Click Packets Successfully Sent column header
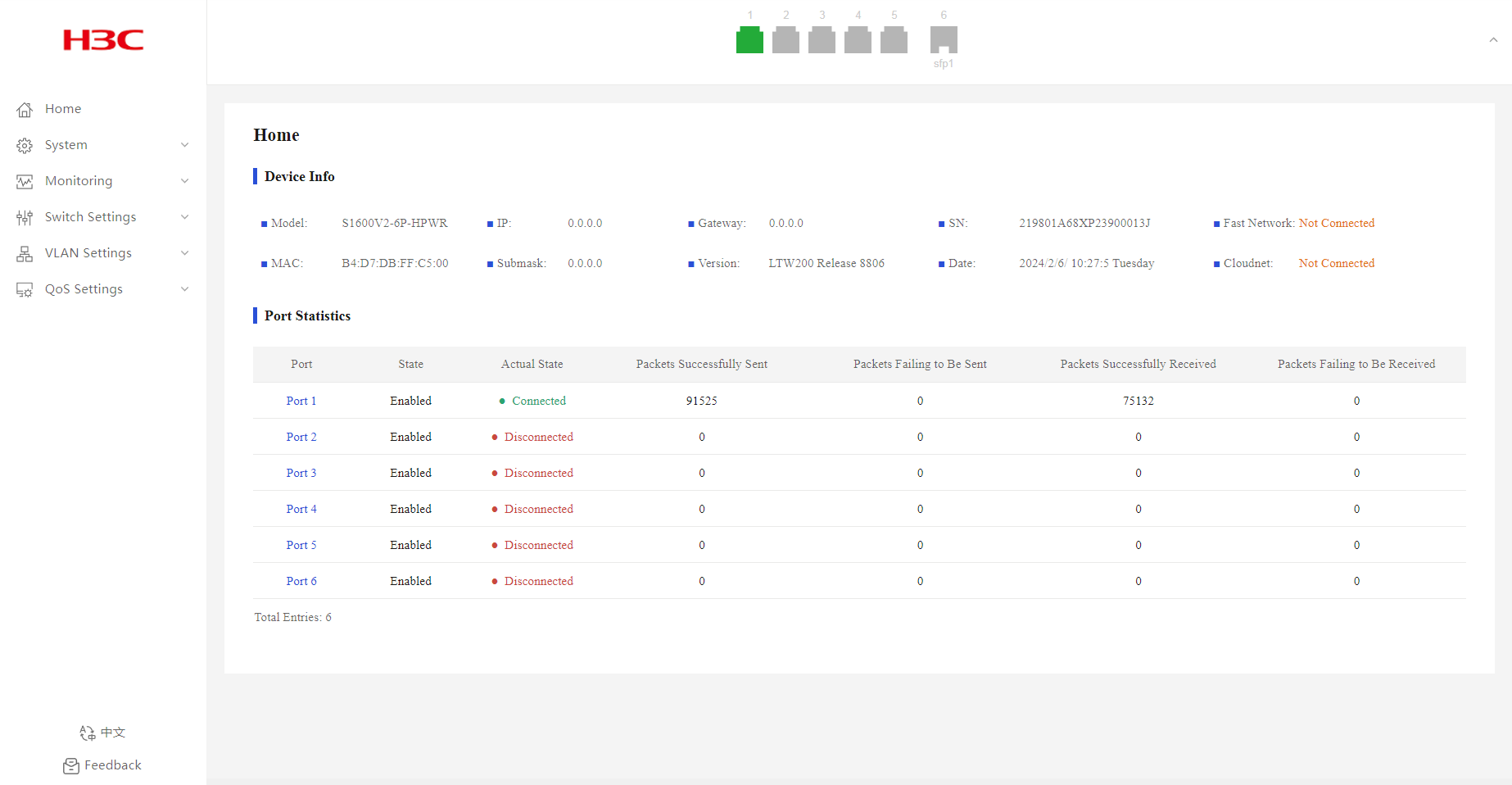This screenshot has width=1512, height=785. point(702,364)
